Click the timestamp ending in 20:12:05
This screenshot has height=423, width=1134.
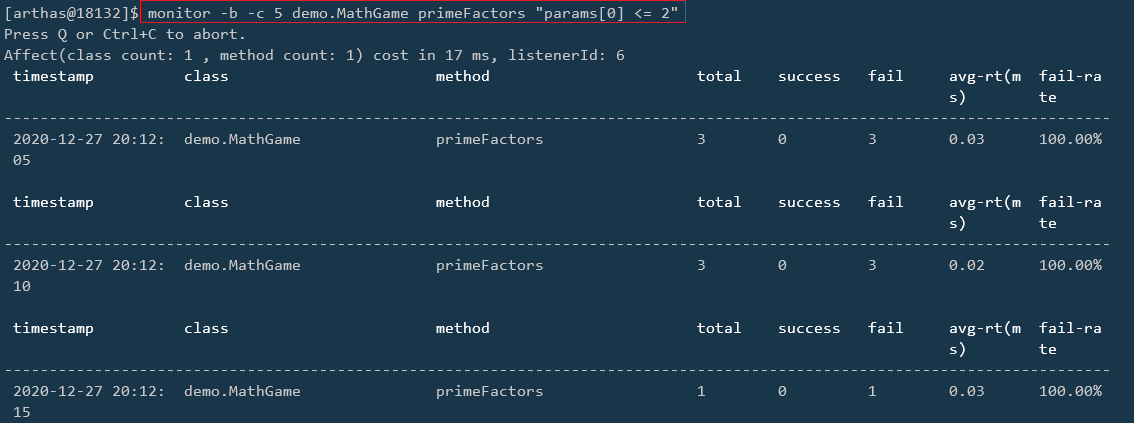click(89, 150)
